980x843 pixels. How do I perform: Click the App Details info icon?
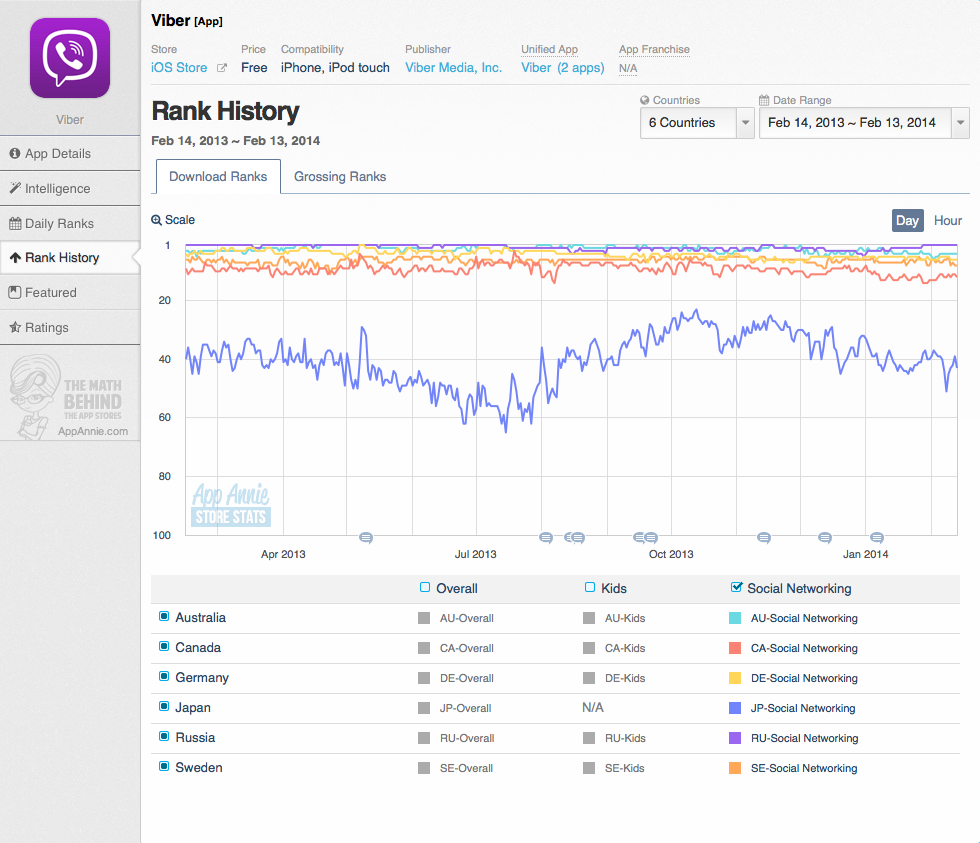pos(15,153)
